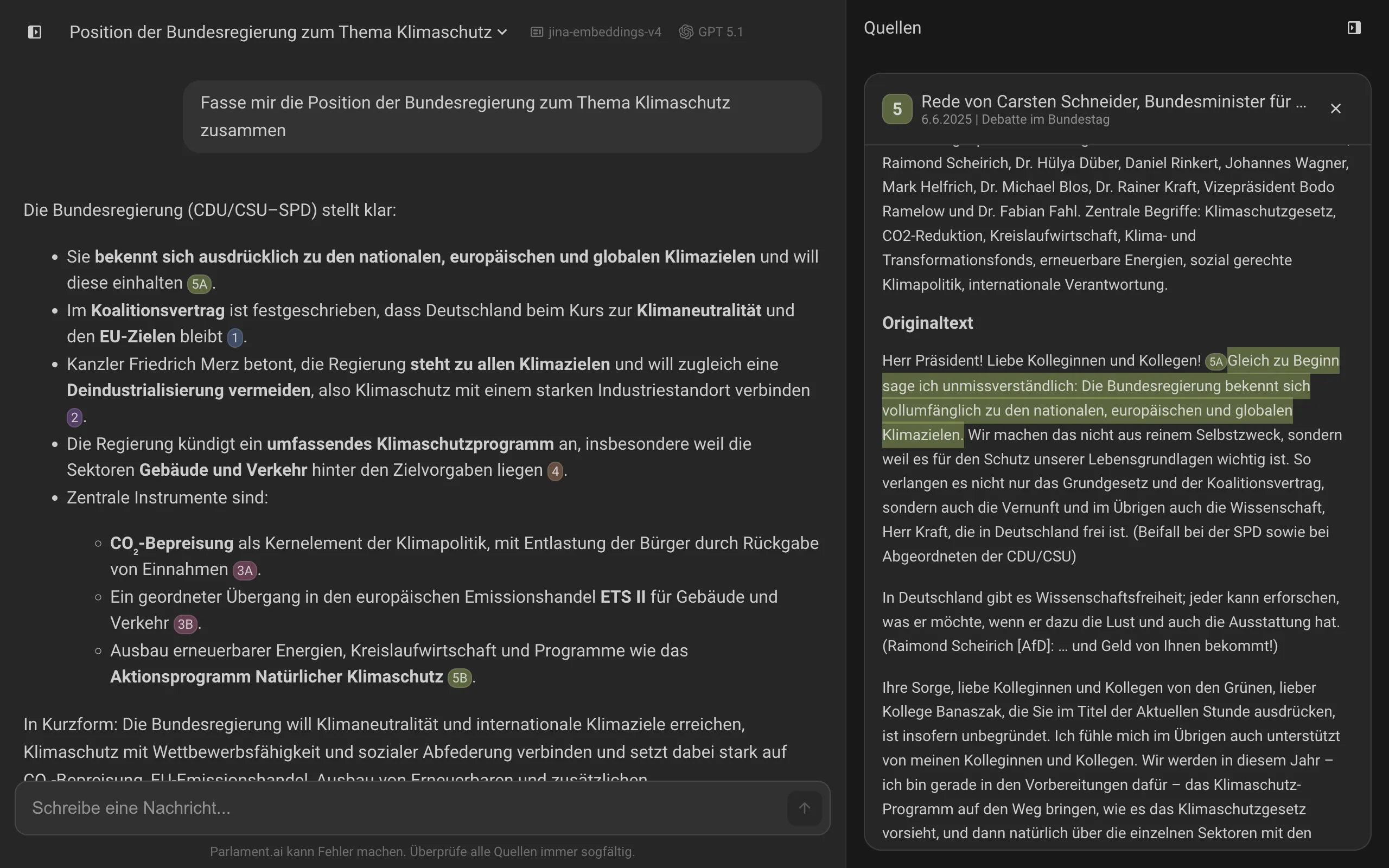Click citation badge 3A on CO₂-Bepreisung
The image size is (1389, 868).
(x=245, y=570)
